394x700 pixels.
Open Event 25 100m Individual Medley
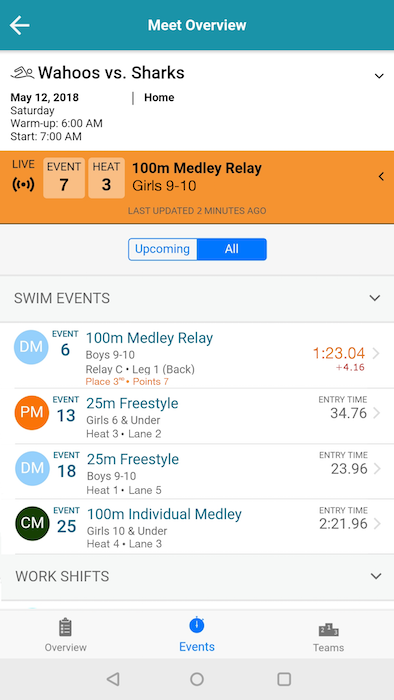pyautogui.click(x=197, y=527)
